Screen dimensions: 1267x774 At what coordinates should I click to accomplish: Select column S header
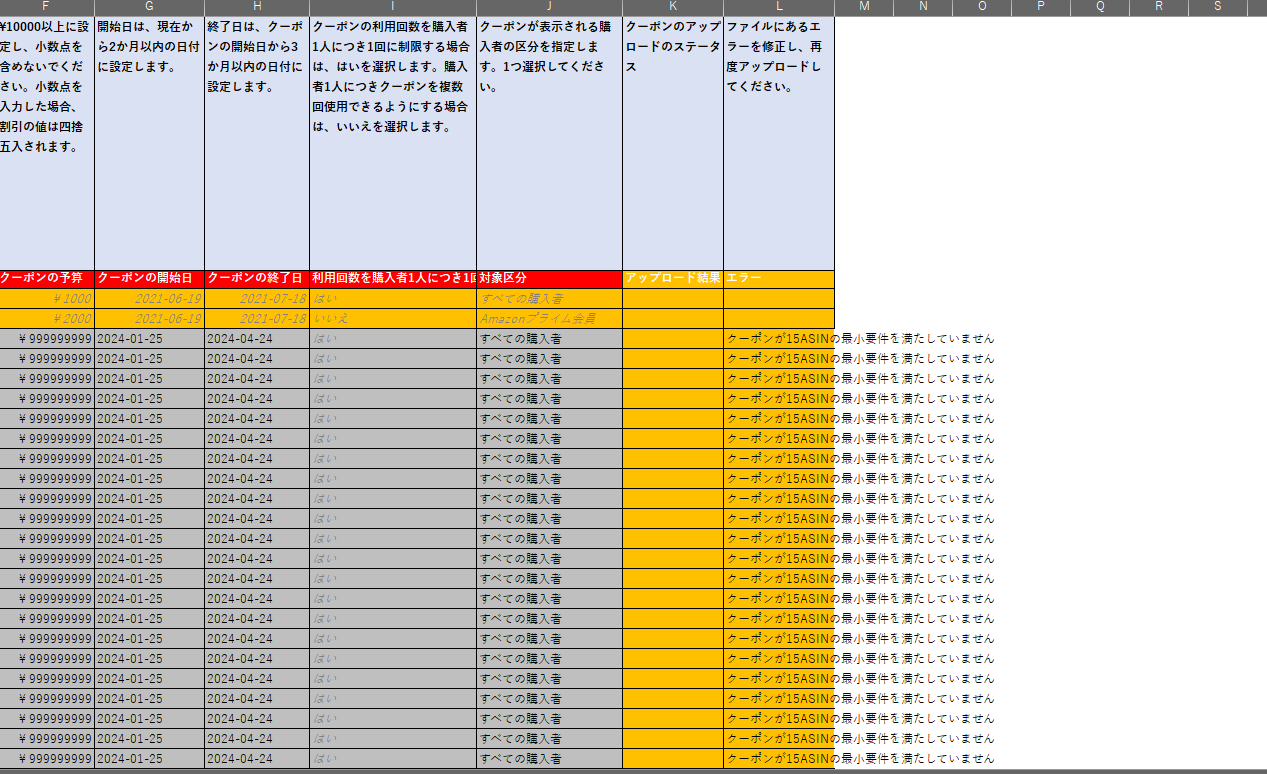pyautogui.click(x=1218, y=7)
